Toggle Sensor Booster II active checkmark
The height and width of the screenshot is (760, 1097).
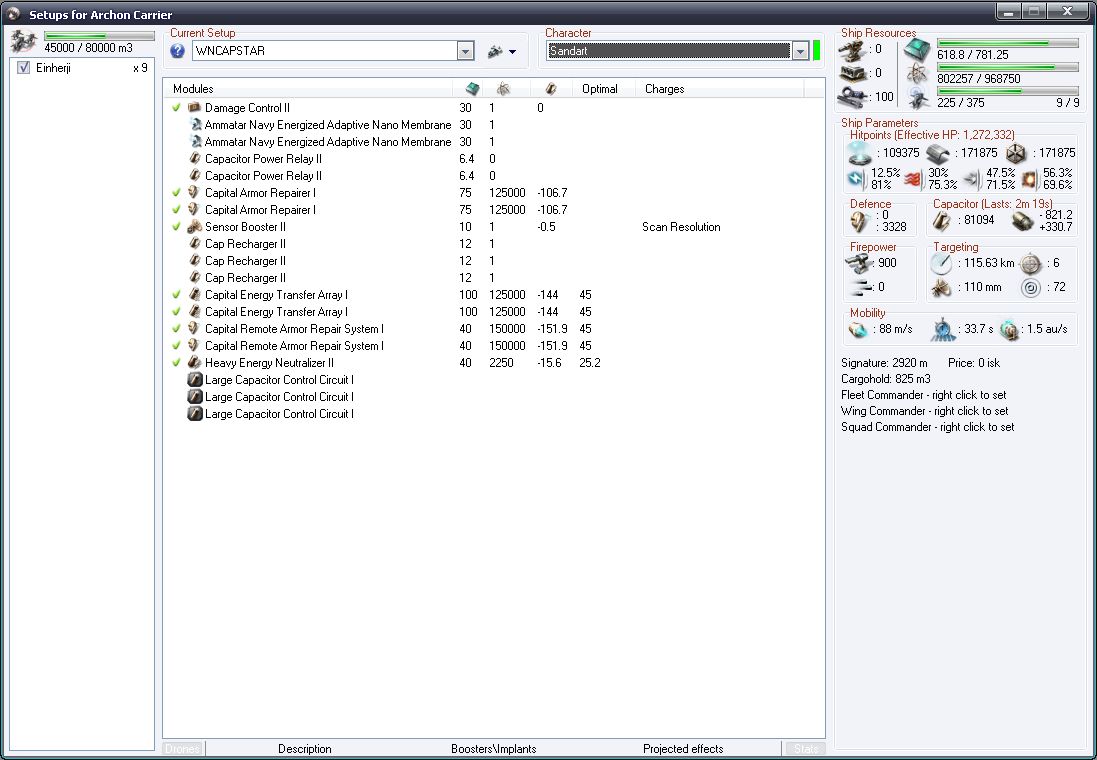176,227
